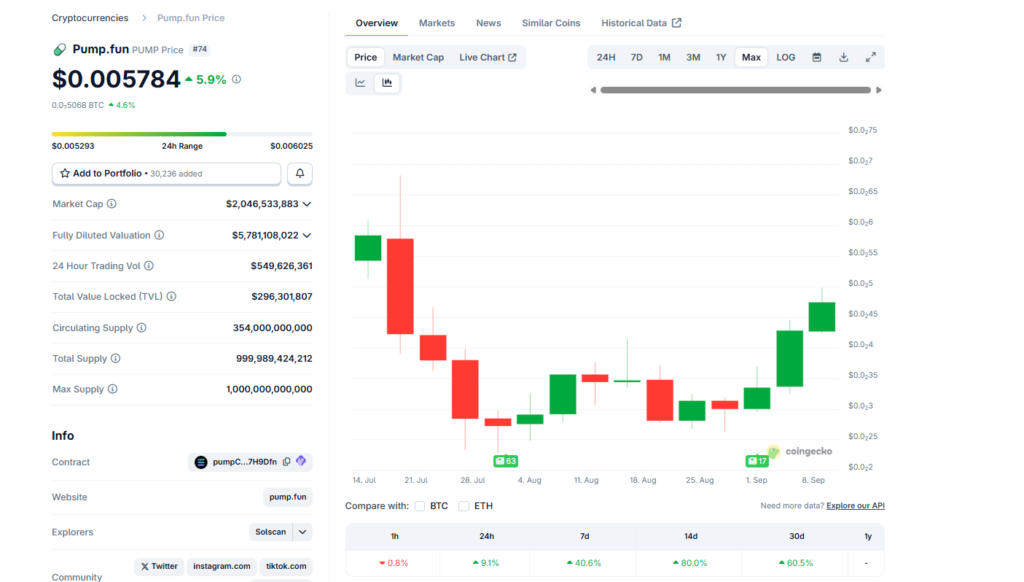Switch to the Markets tab
The height and width of the screenshot is (582, 1024).
(436, 22)
